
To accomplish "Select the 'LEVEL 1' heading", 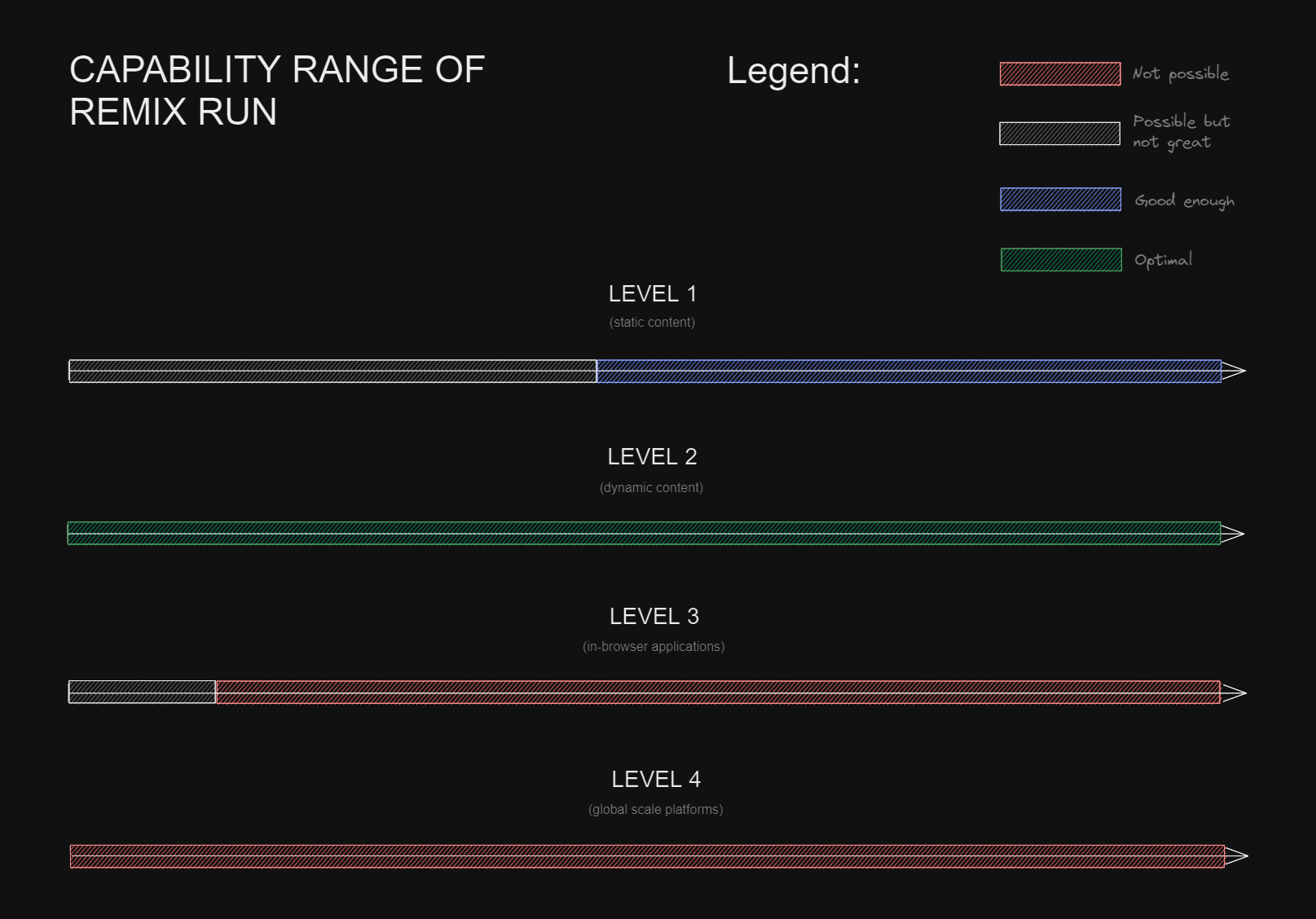I will click(x=653, y=294).
